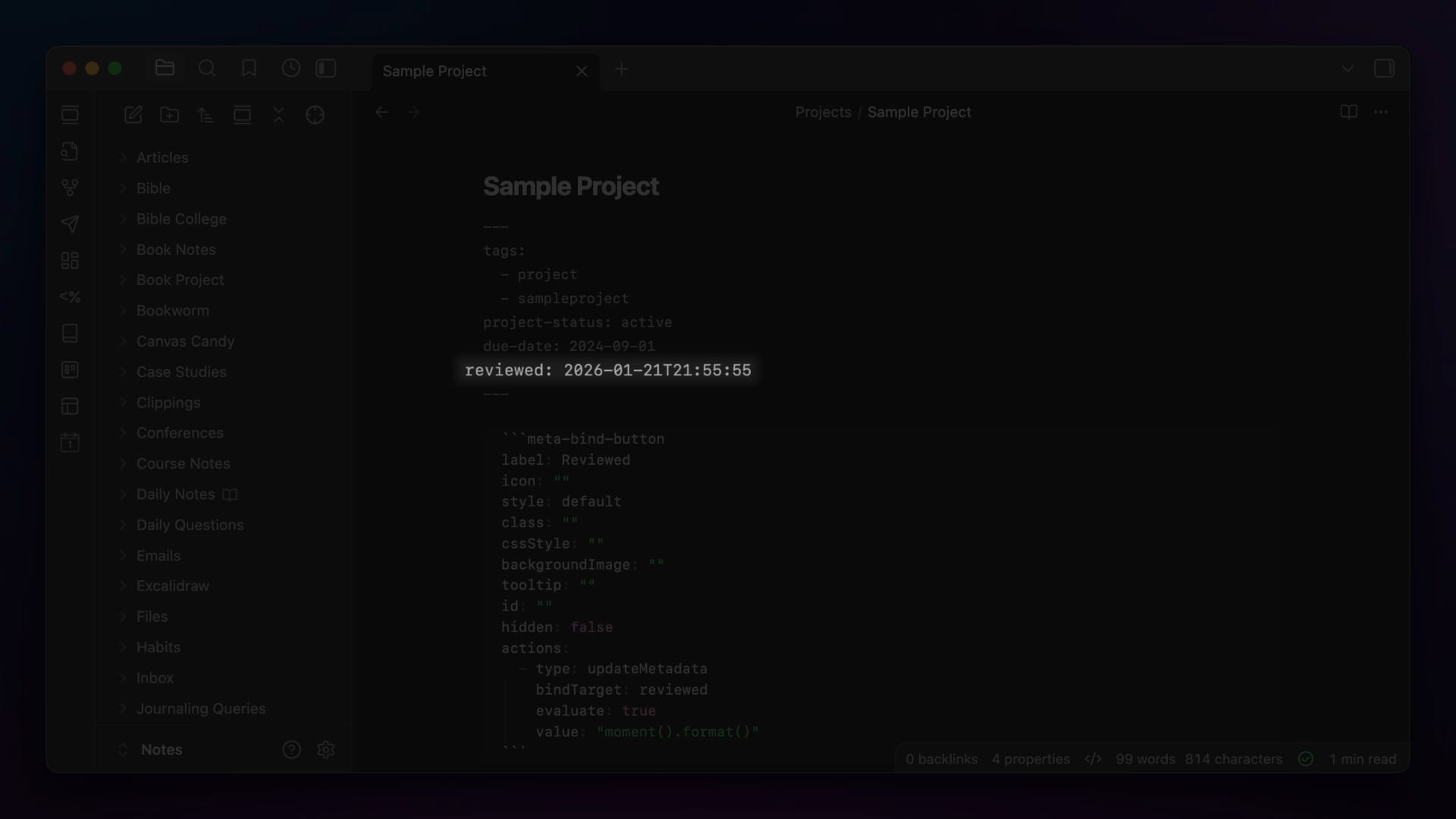Click the new folder icon
This screenshot has width=1456, height=819.
(169, 115)
